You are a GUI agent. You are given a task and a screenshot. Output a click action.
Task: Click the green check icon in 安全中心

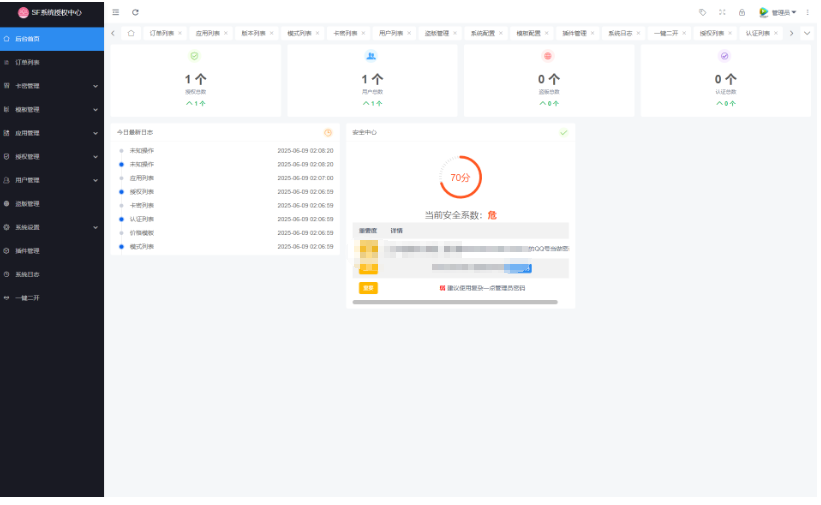tap(563, 133)
